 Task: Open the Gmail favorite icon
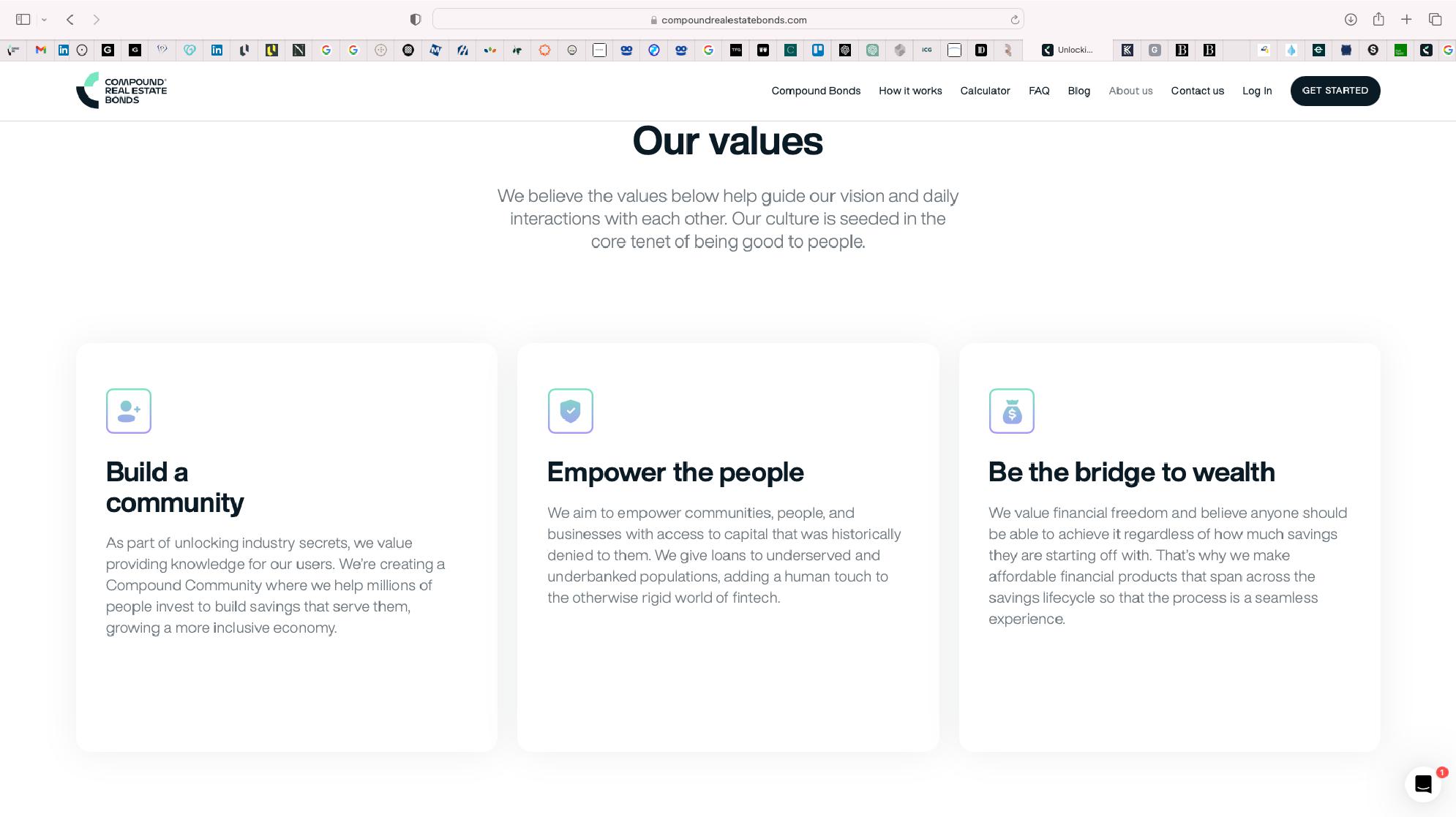(41, 50)
